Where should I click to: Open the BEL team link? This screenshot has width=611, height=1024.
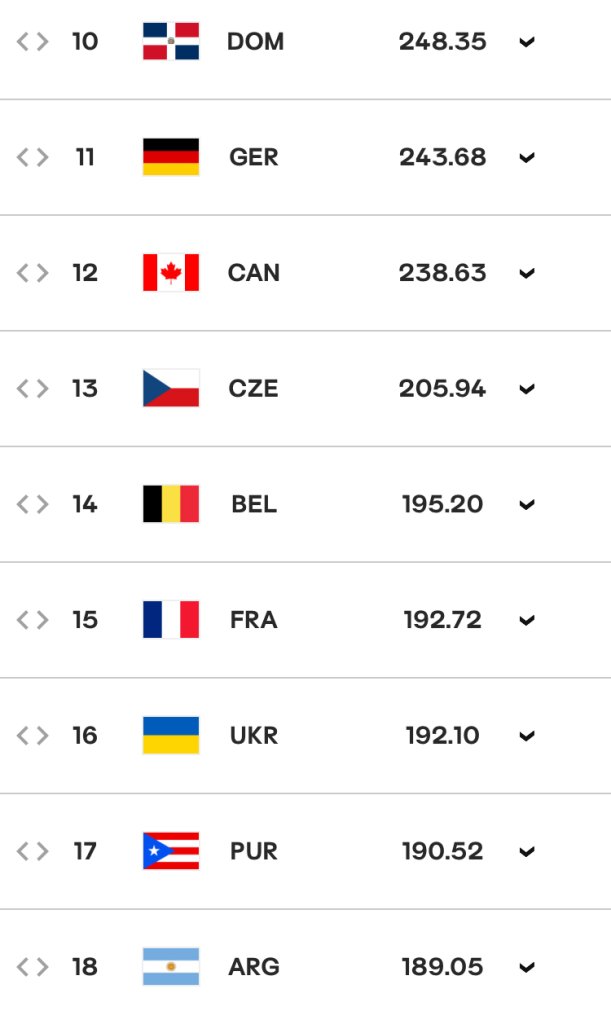pos(254,504)
